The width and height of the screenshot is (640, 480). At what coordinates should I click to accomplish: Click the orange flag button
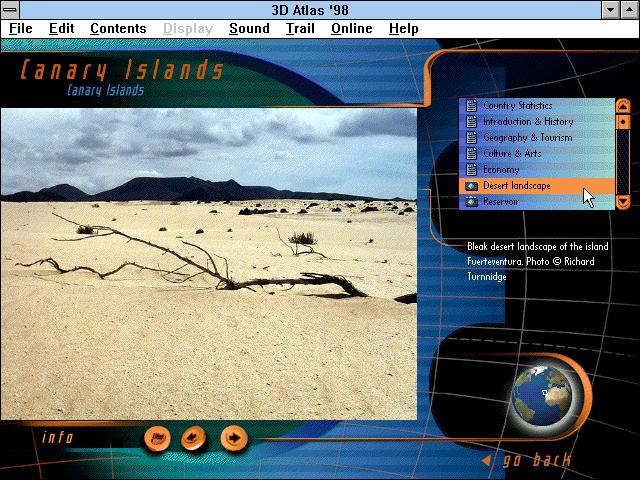coord(157,438)
